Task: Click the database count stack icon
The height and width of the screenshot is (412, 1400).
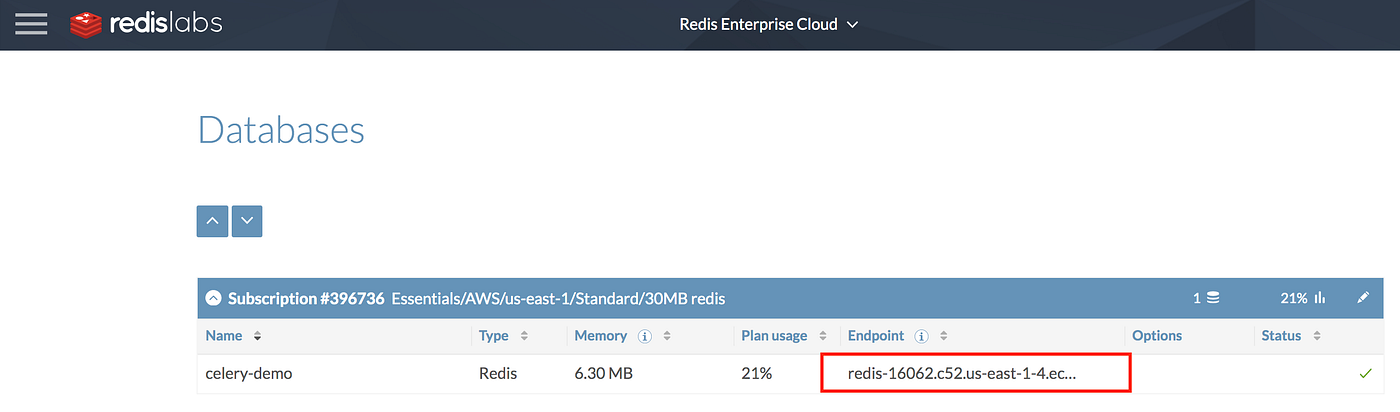Action: pos(1213,298)
